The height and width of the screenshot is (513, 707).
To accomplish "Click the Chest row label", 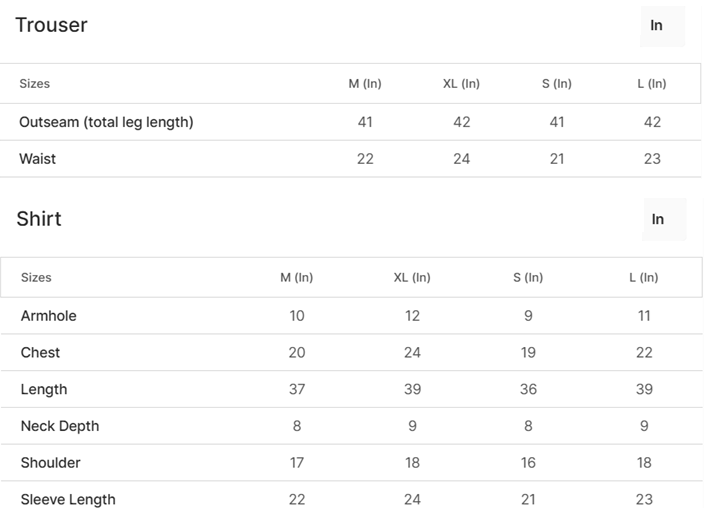I will 40,353.
